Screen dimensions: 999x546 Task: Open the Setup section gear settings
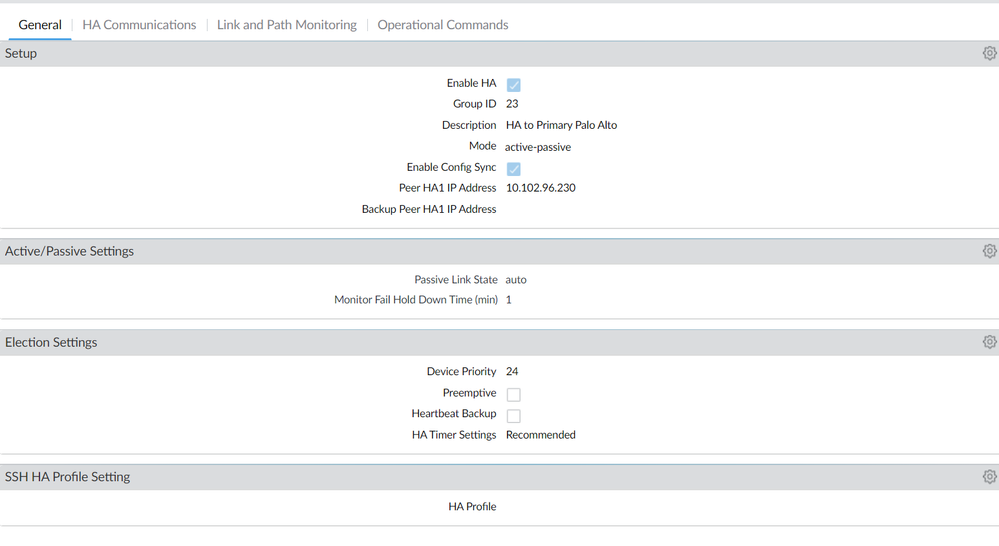(x=989, y=54)
